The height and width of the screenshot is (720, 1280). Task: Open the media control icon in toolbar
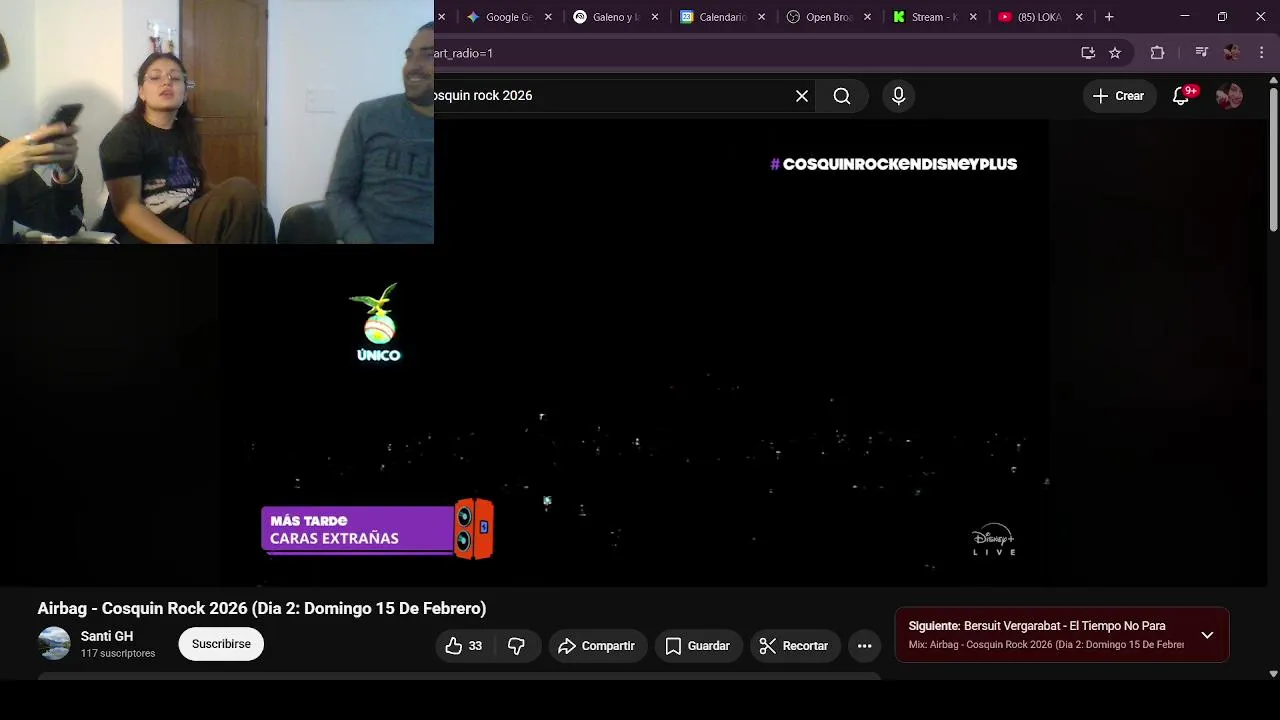click(x=1202, y=53)
